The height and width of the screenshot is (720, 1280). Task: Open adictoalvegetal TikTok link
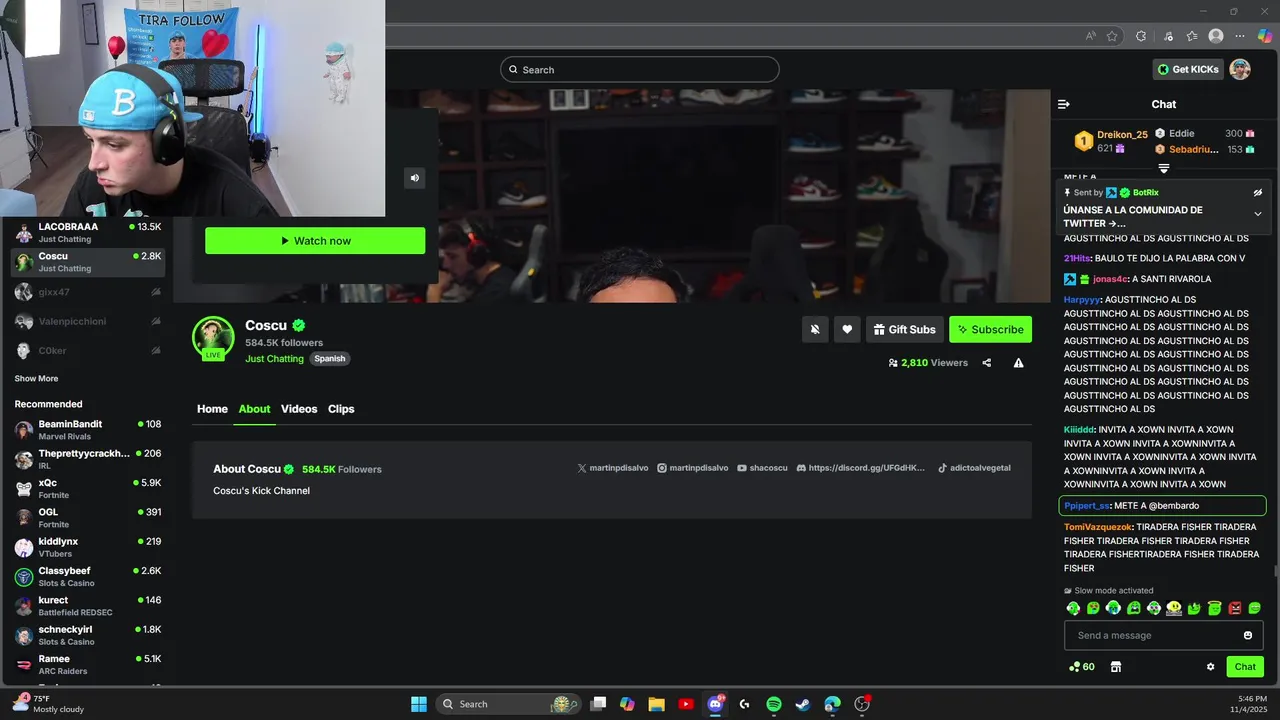[974, 468]
